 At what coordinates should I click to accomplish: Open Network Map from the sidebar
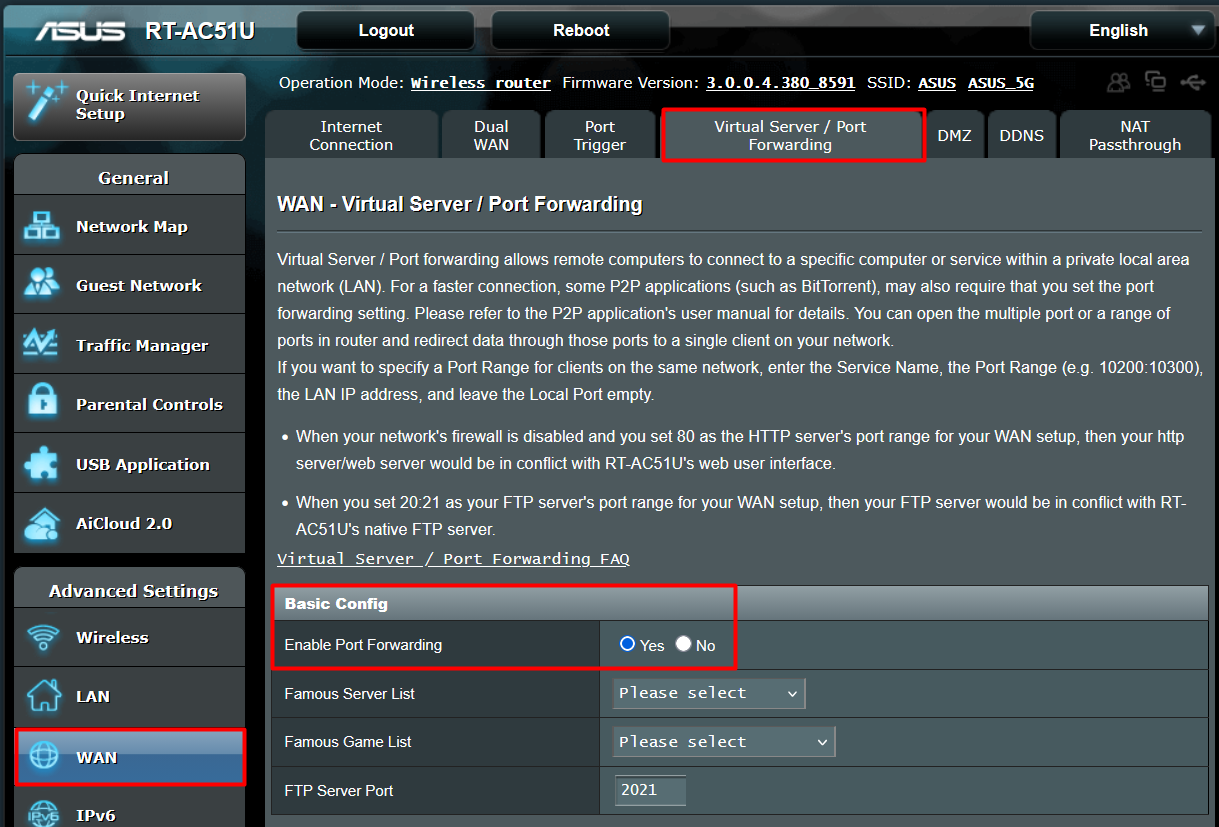point(130,226)
